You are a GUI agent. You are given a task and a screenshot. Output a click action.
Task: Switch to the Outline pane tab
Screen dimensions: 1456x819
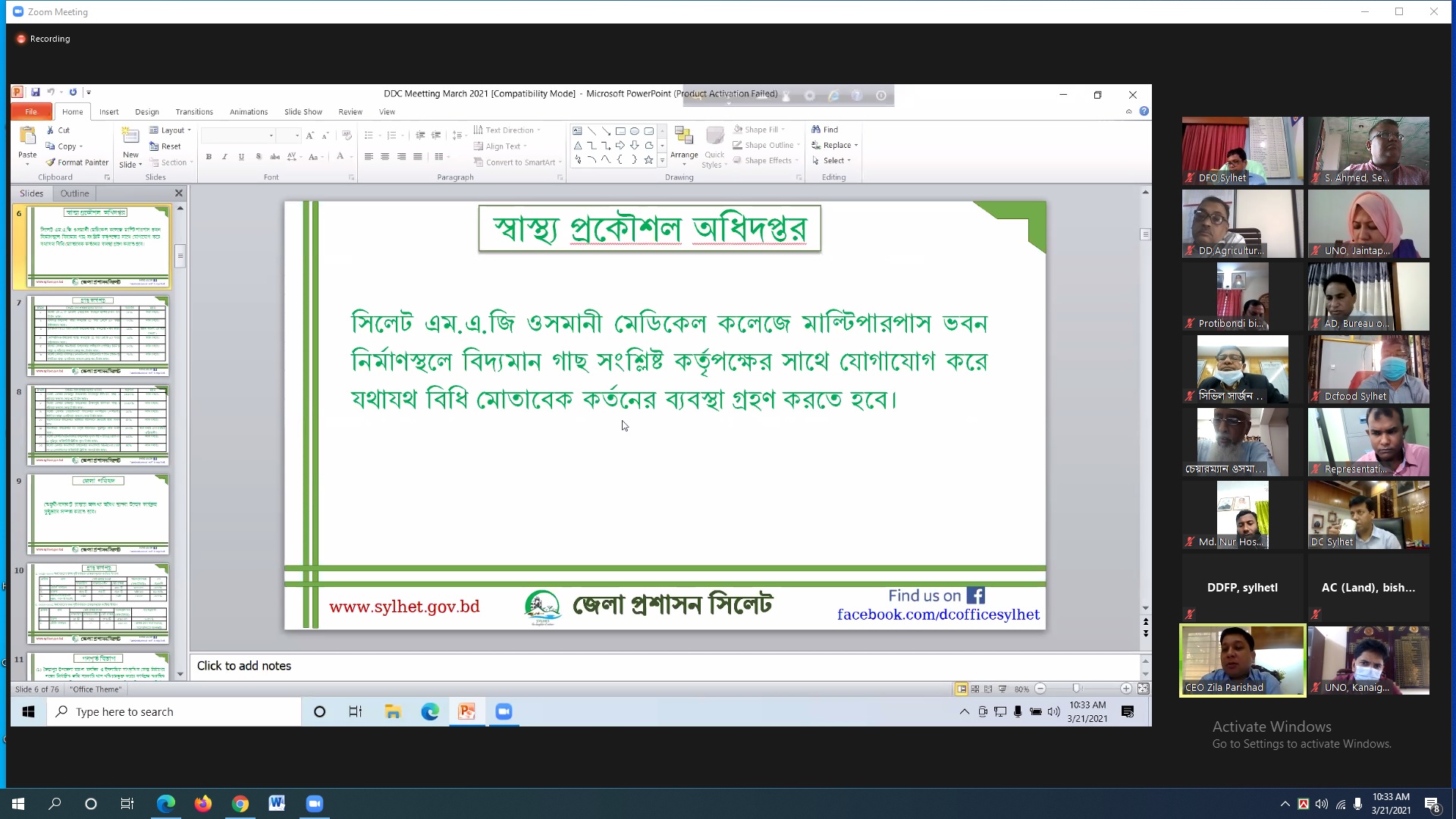(74, 193)
